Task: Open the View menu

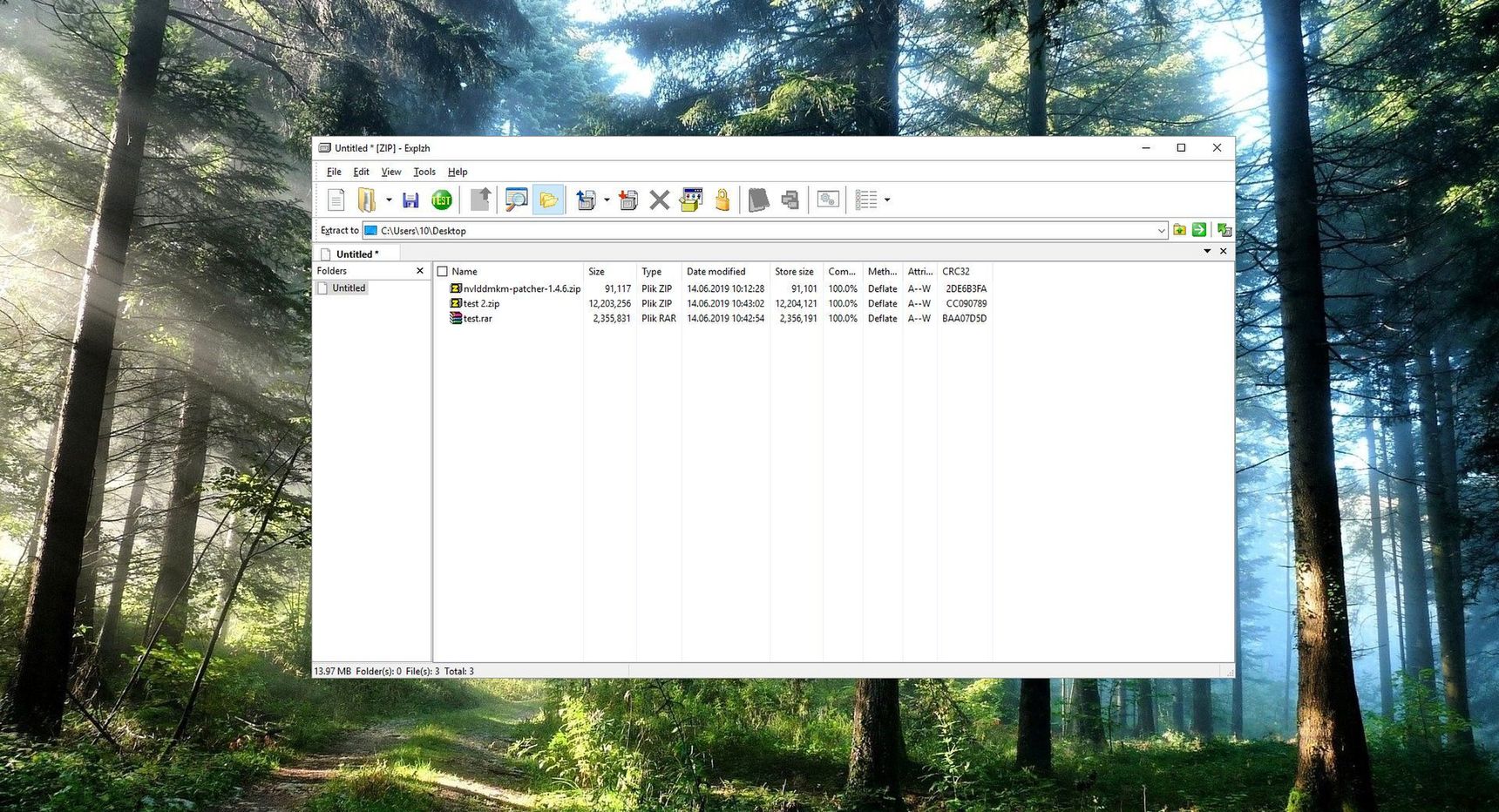Action: 391,172
